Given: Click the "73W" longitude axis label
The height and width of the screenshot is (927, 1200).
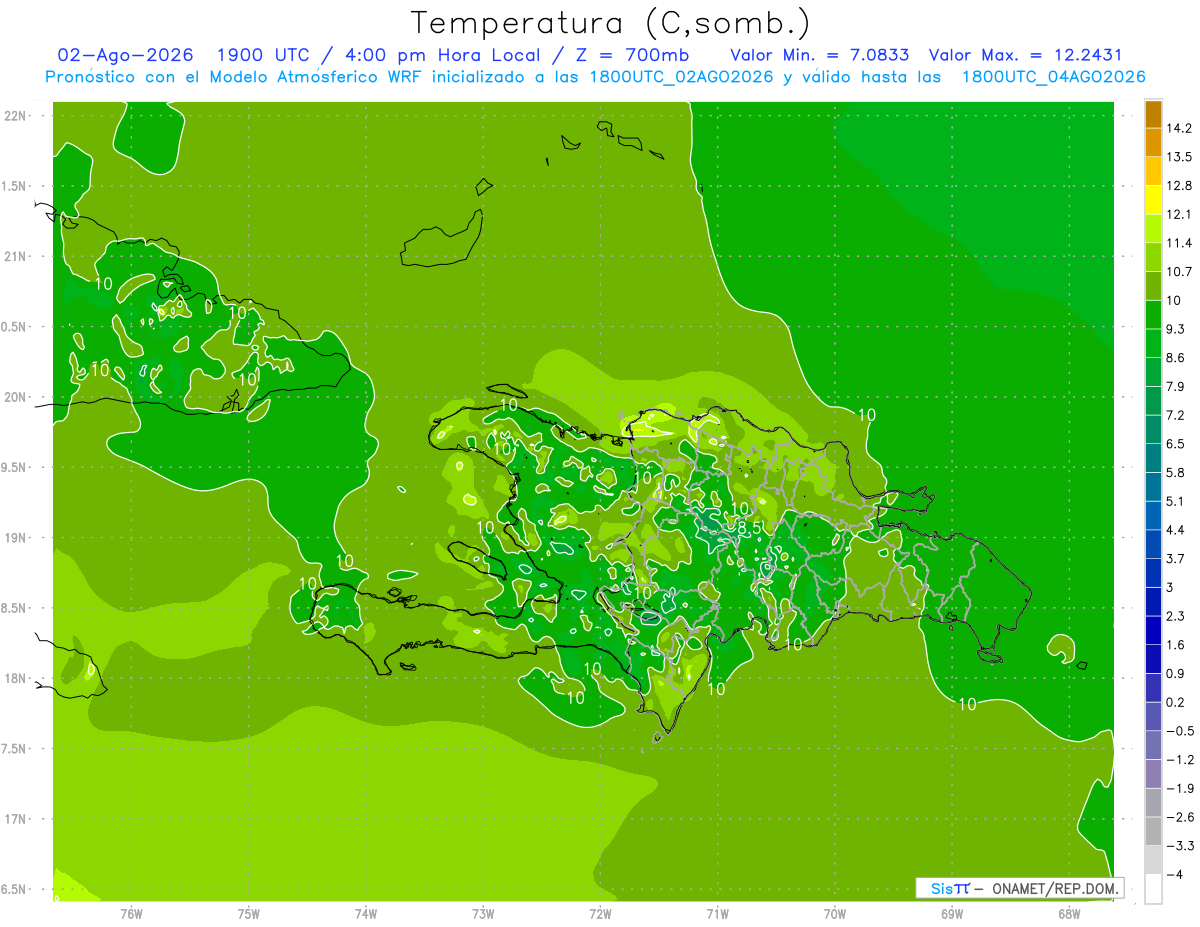Looking at the screenshot, I should coord(483,914).
